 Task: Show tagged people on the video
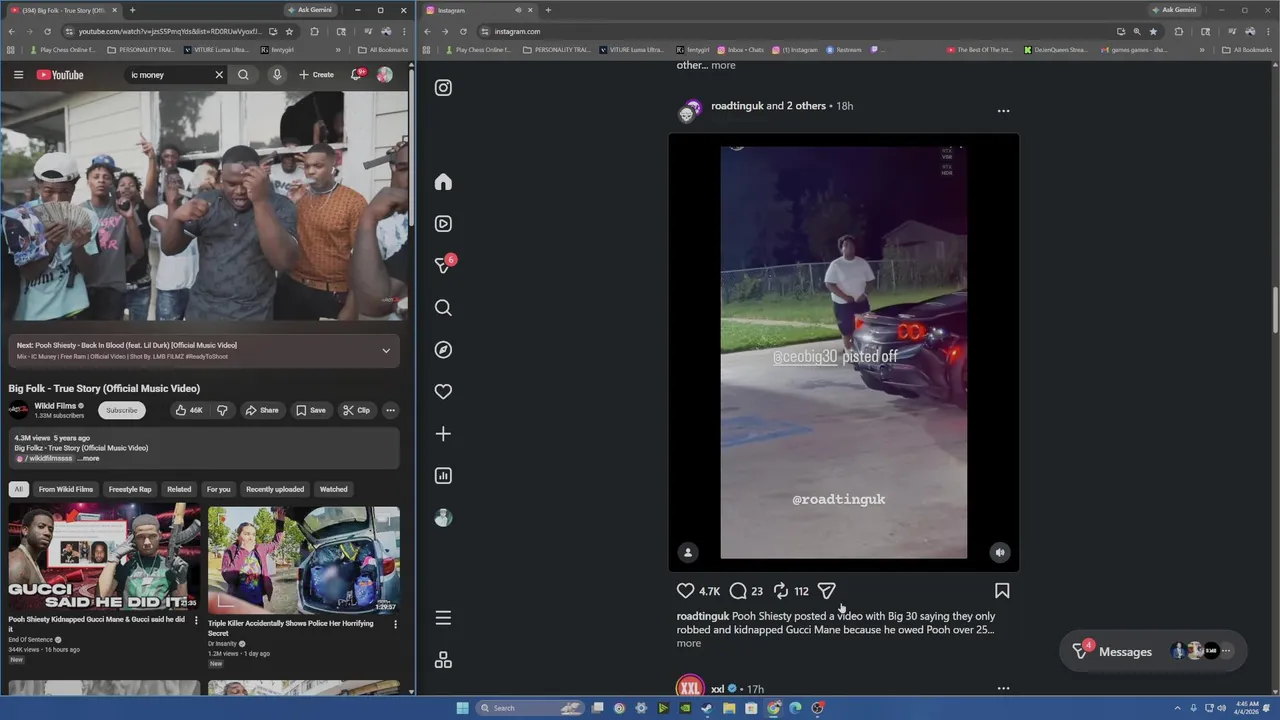688,552
